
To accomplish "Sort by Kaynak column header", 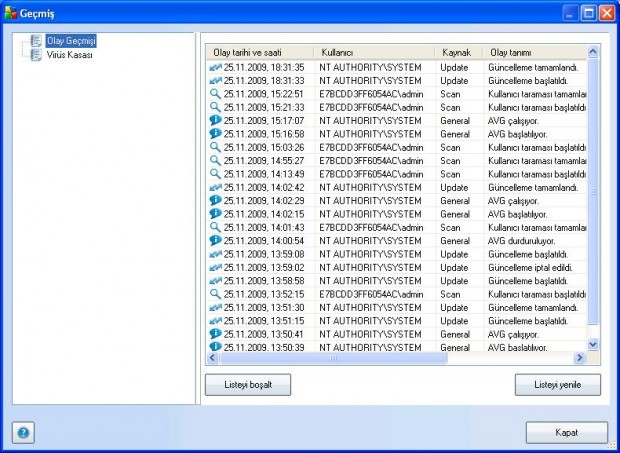I will pyautogui.click(x=457, y=51).
